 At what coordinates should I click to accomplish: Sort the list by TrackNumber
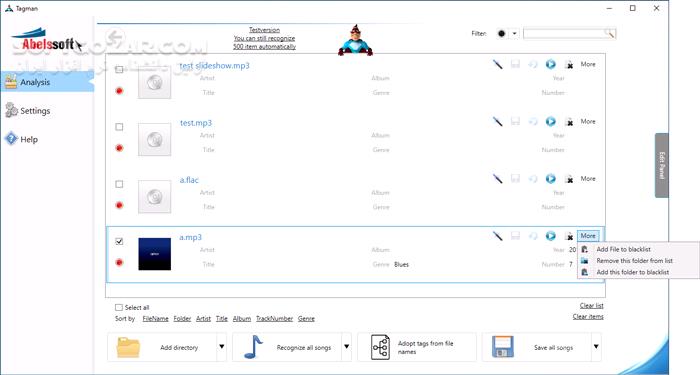click(x=274, y=319)
